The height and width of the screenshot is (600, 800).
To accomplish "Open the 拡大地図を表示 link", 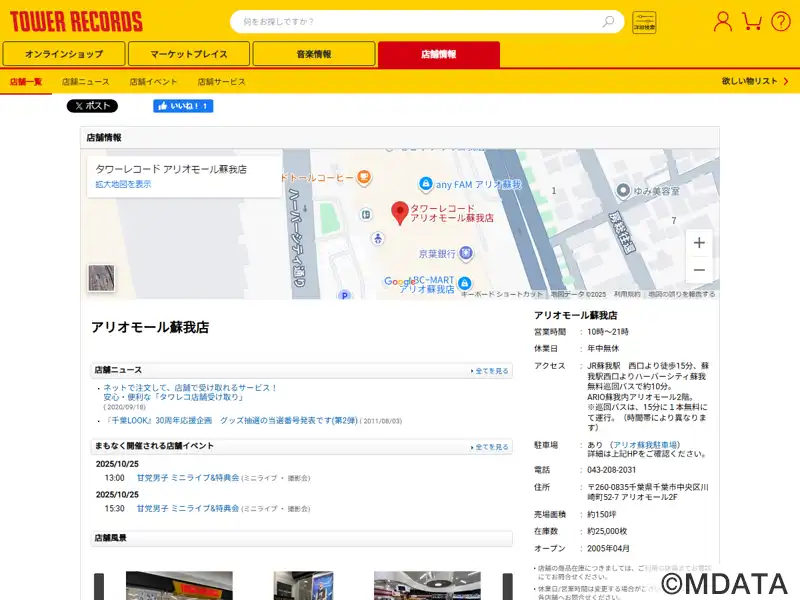I will tap(123, 185).
